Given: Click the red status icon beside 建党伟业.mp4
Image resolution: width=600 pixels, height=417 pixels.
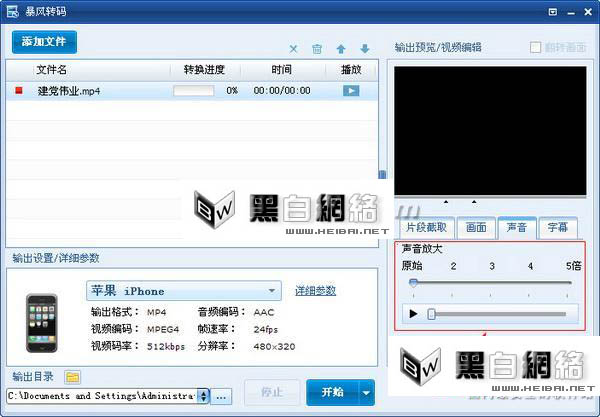Looking at the screenshot, I should coord(17,91).
